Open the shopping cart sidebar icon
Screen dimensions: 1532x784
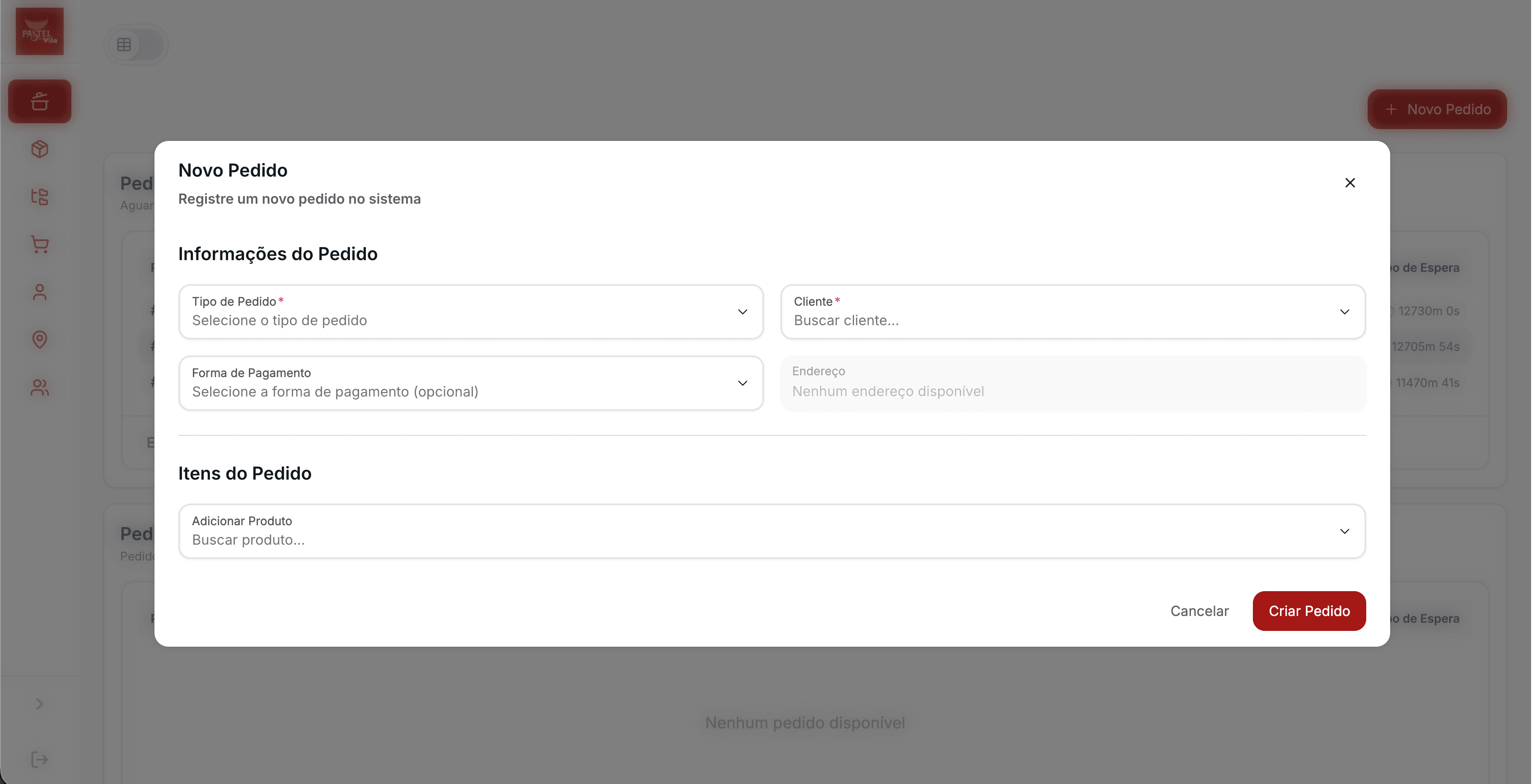39,244
